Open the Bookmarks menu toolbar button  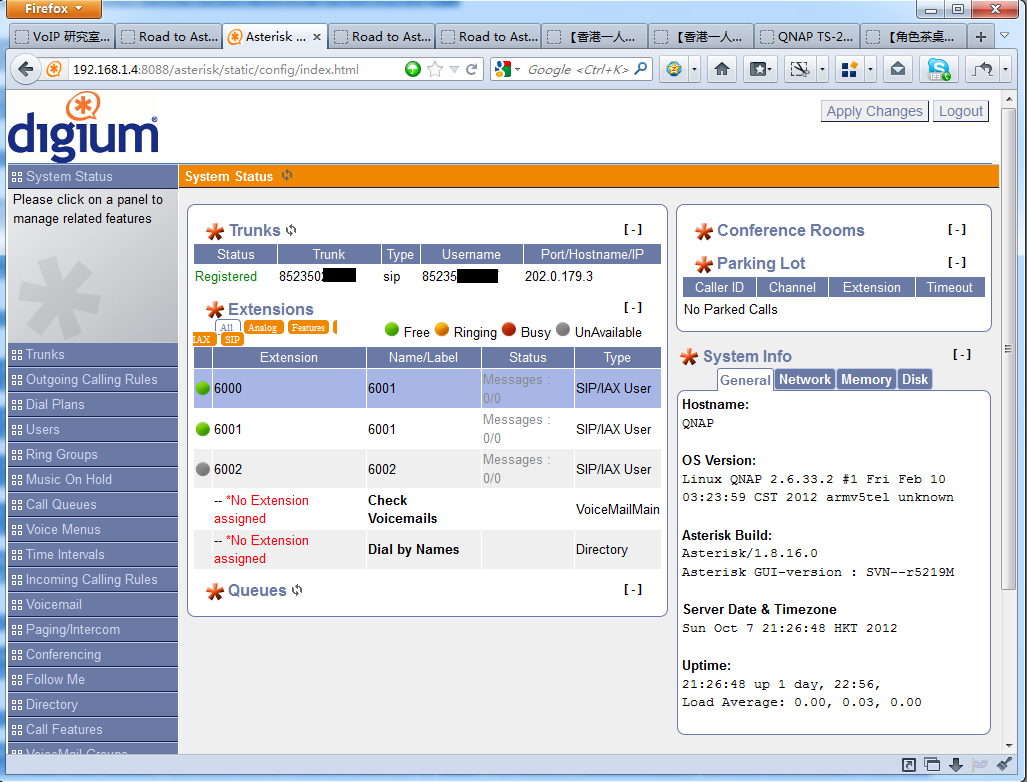[760, 69]
